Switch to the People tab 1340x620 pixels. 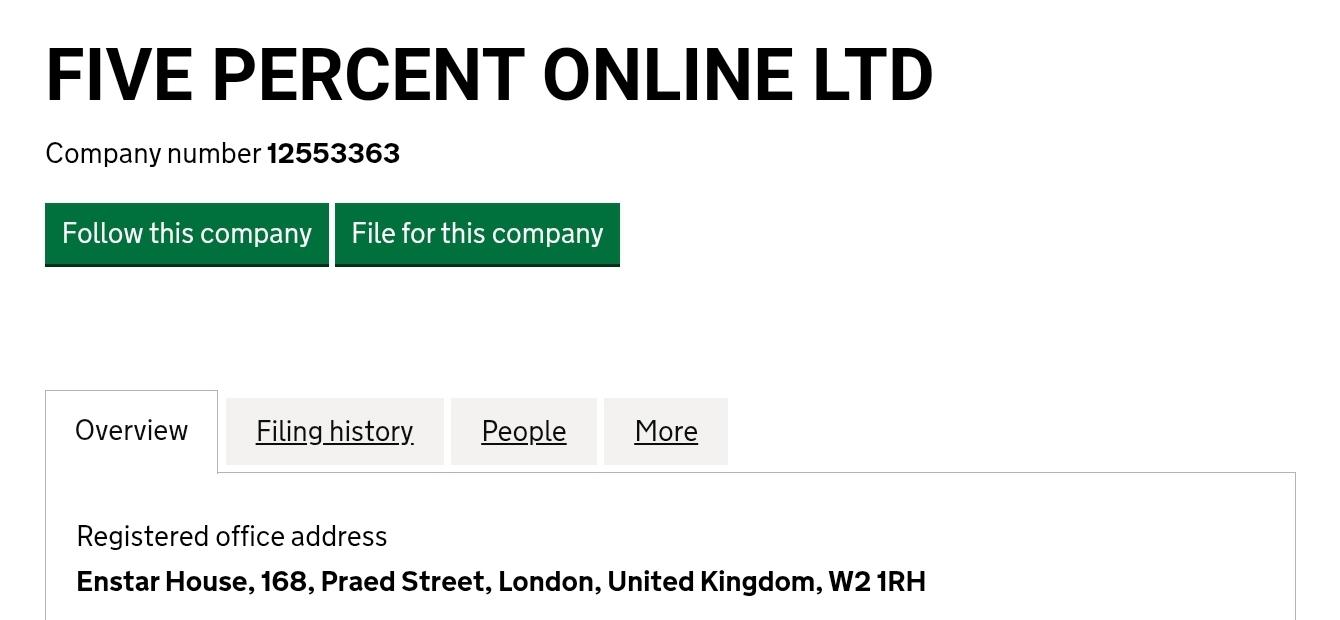pyautogui.click(x=523, y=431)
